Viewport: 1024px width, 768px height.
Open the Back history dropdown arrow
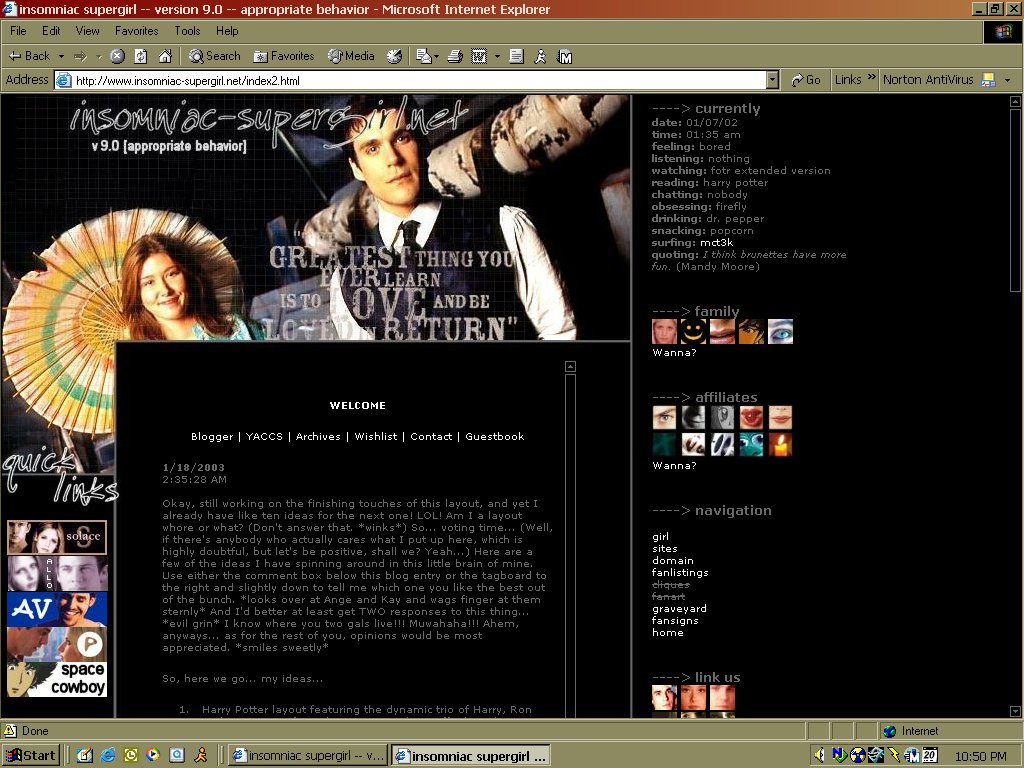pos(61,57)
